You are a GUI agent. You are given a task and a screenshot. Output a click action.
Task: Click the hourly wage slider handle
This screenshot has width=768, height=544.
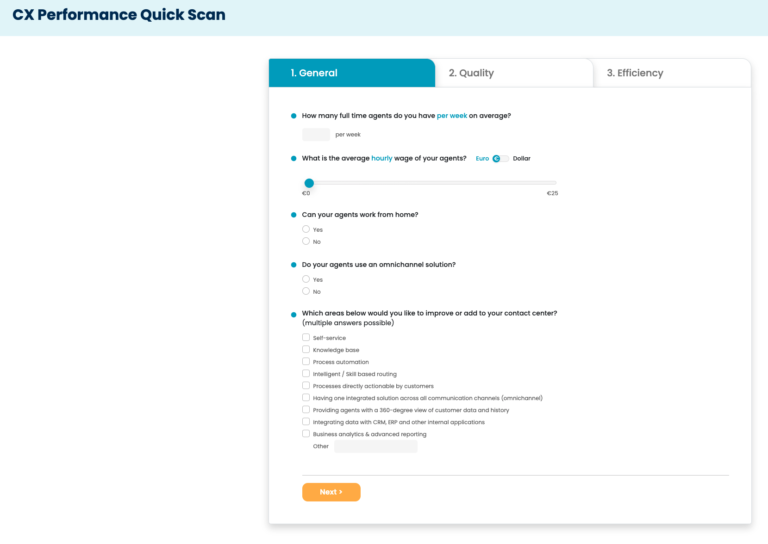(309, 183)
